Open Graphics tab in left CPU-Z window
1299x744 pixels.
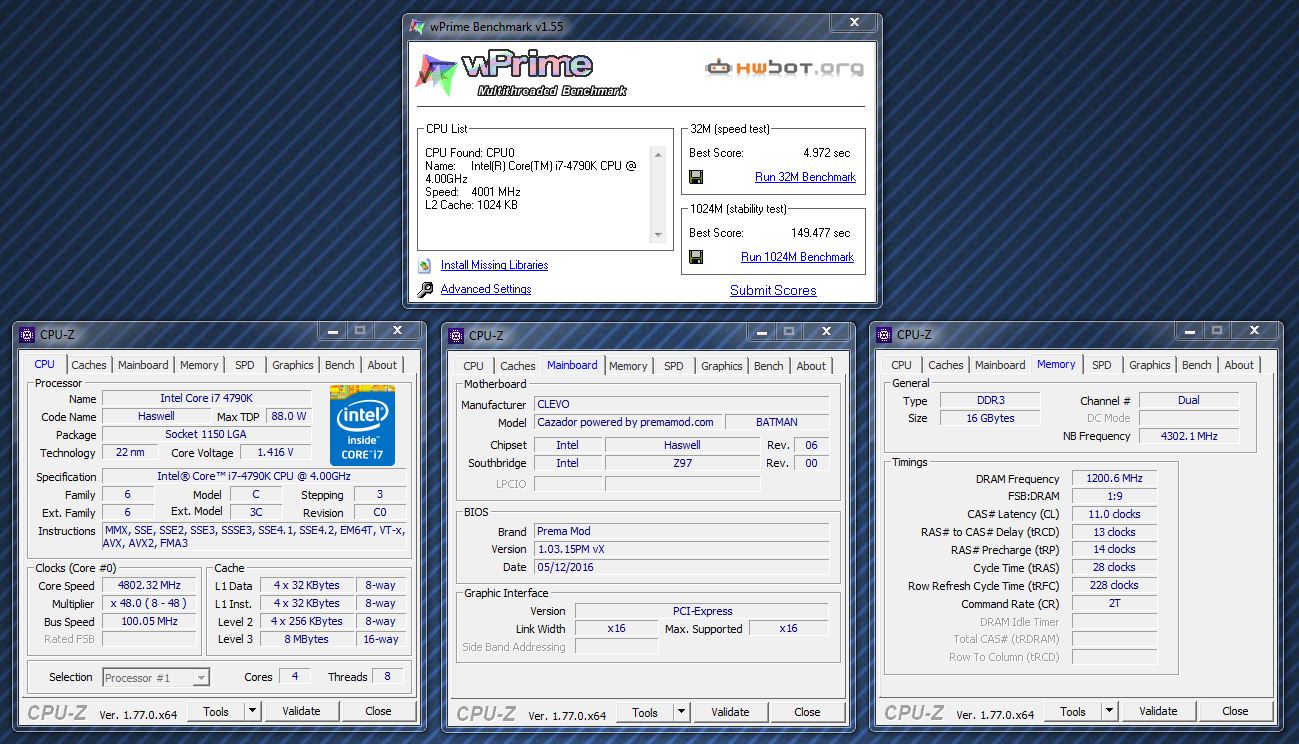click(x=293, y=365)
